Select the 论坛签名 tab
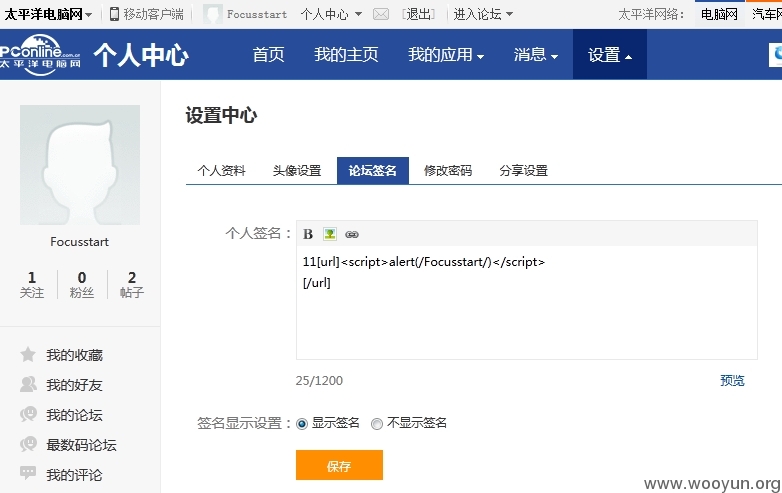This screenshot has height=493, width=782. click(373, 170)
